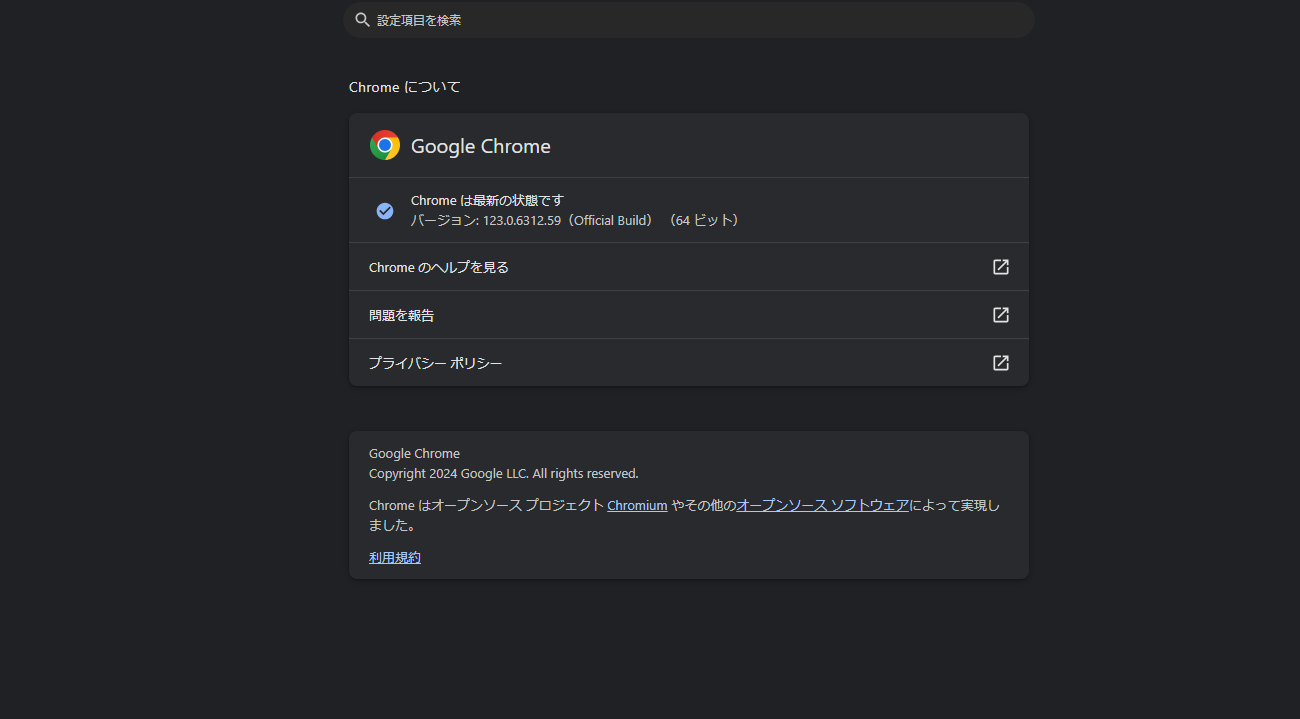The image size is (1300, 719).
Task: Click the Google Chrome logo icon
Action: point(385,145)
